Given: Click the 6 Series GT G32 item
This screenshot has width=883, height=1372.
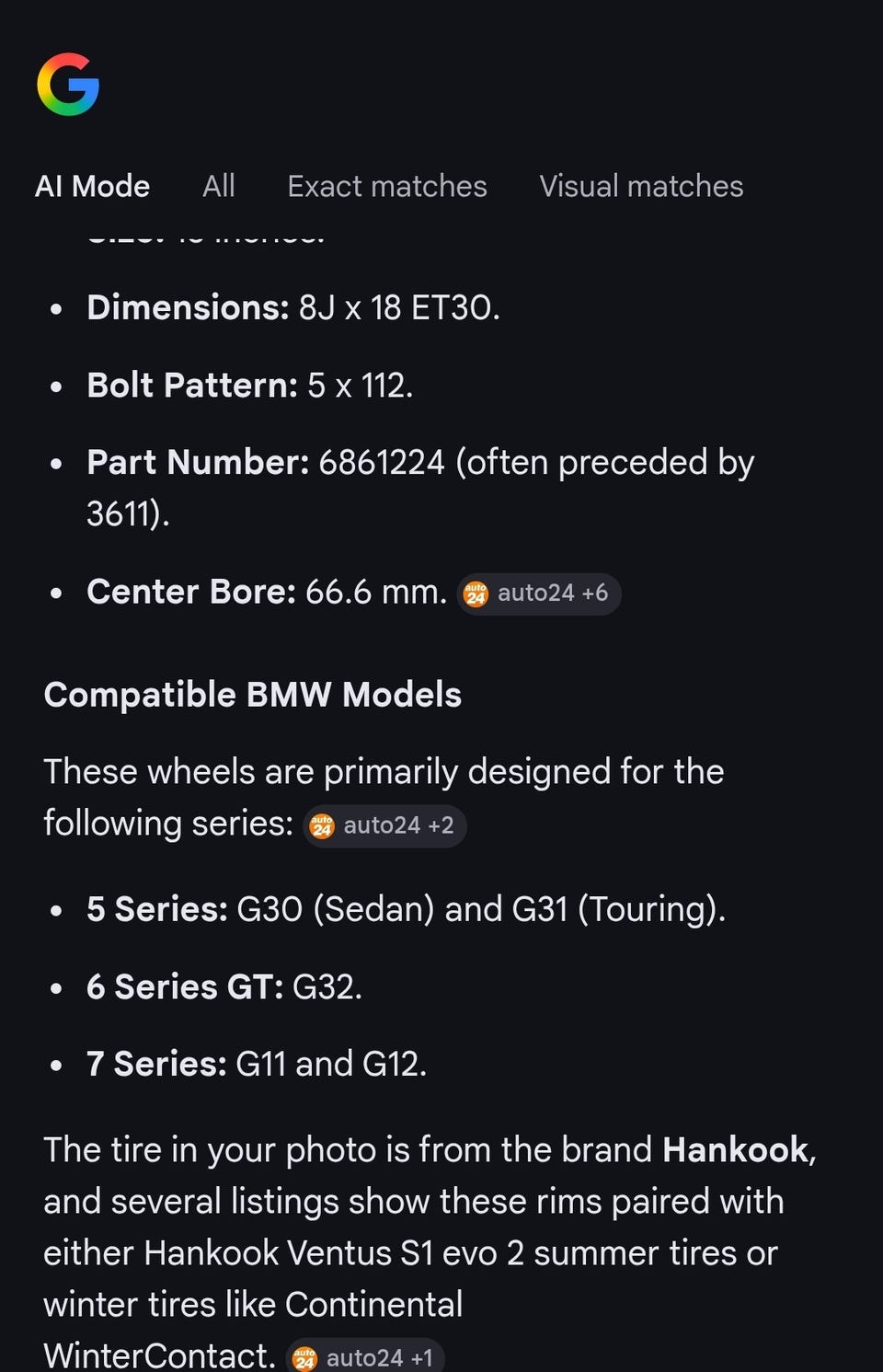Looking at the screenshot, I should [x=224, y=987].
